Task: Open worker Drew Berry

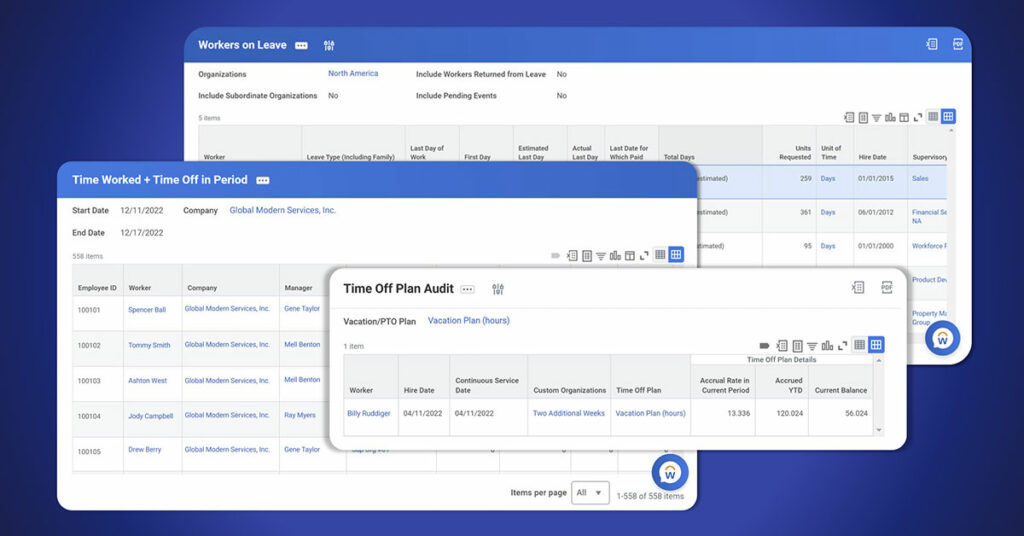Action: [144, 450]
